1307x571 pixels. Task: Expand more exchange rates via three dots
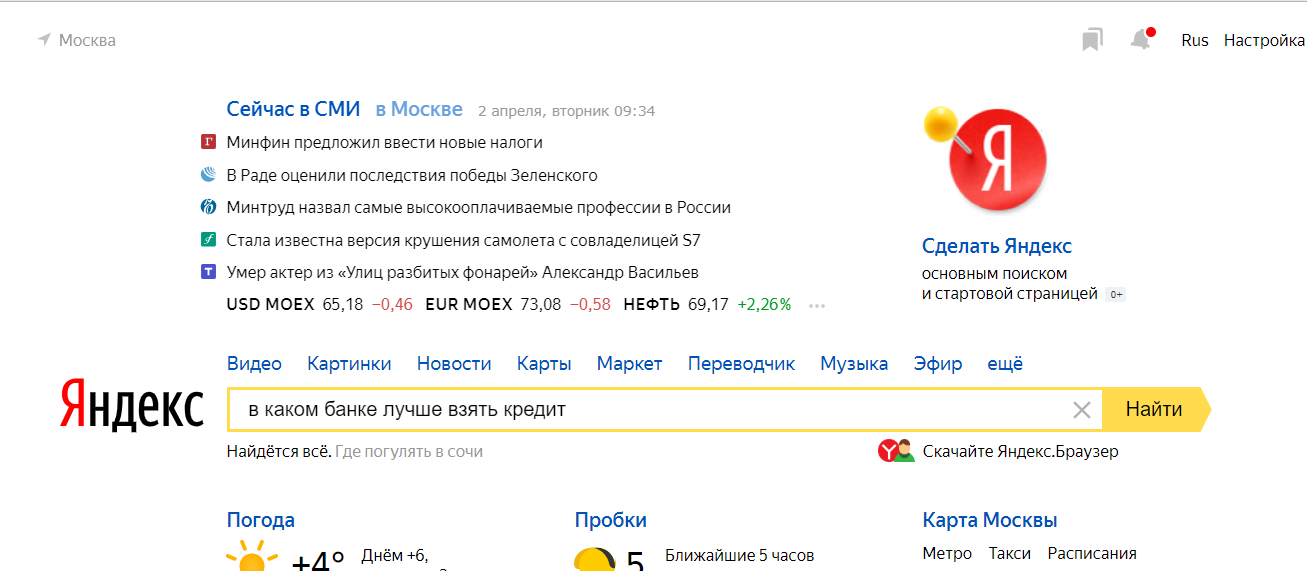817,306
